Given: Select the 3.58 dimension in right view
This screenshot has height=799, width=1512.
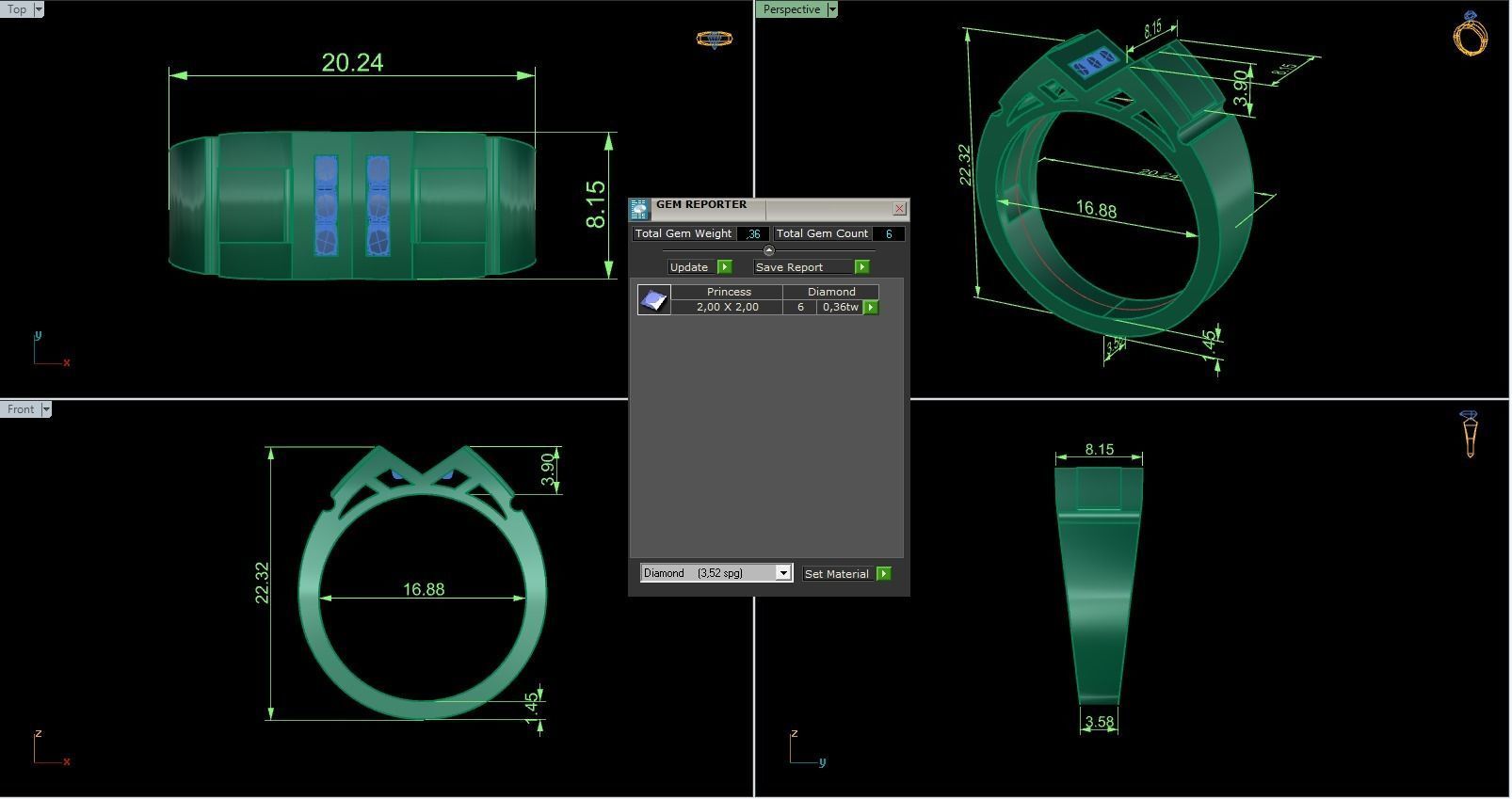Looking at the screenshot, I should [1099, 722].
